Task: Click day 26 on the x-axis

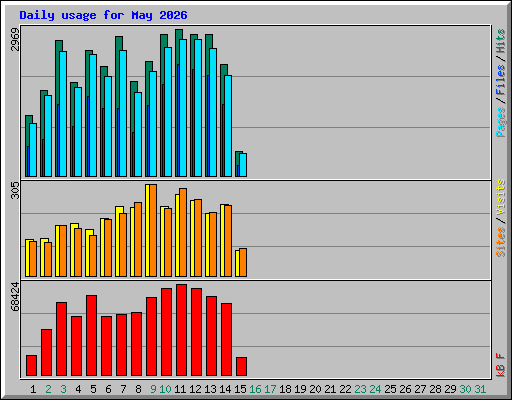Action: pos(405,389)
